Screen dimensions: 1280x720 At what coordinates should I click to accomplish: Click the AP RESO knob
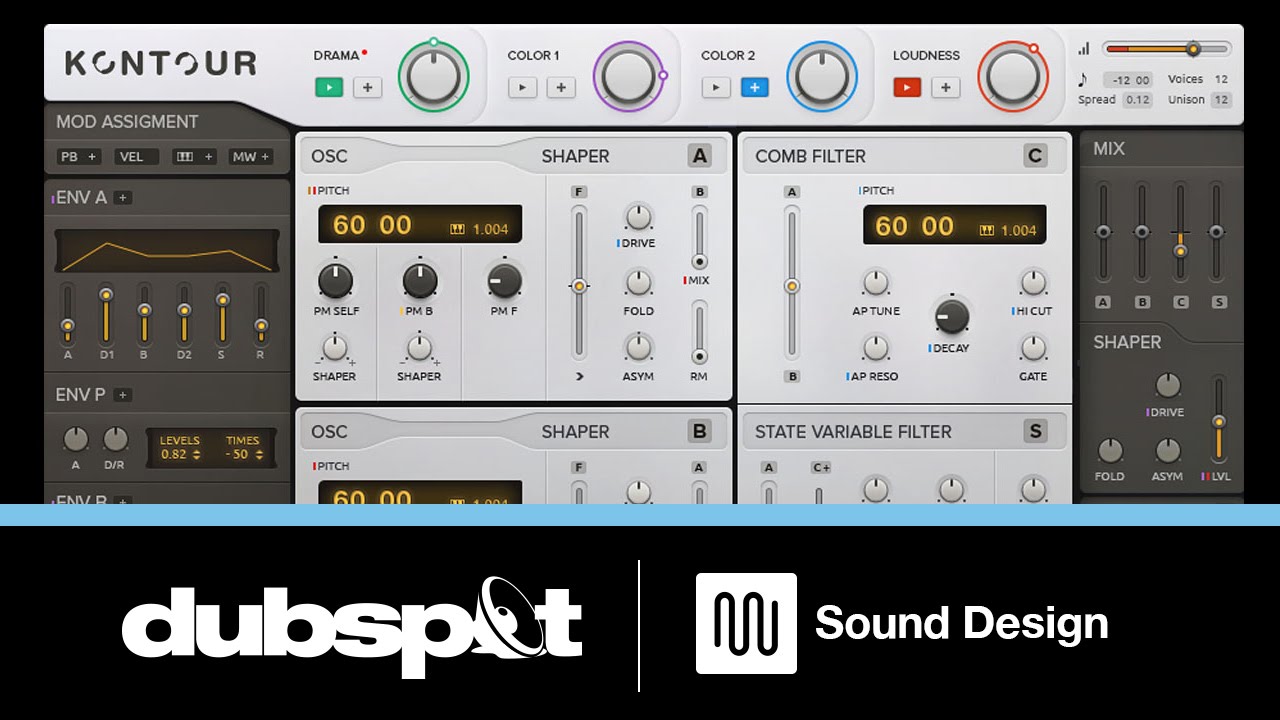click(876, 348)
